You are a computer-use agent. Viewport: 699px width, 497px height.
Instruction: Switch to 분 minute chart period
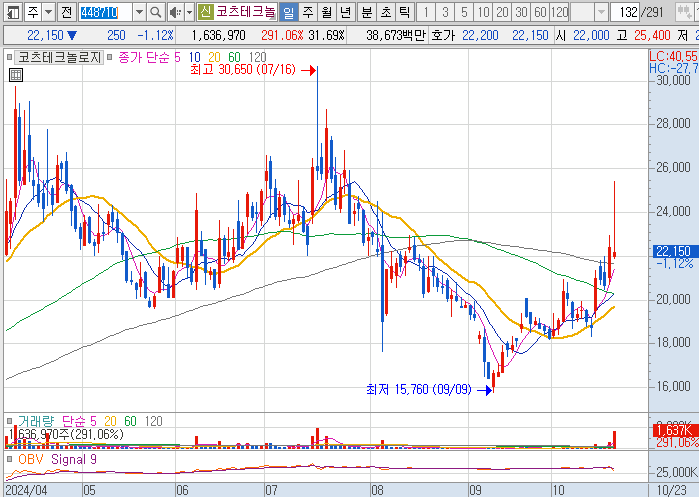click(x=366, y=12)
